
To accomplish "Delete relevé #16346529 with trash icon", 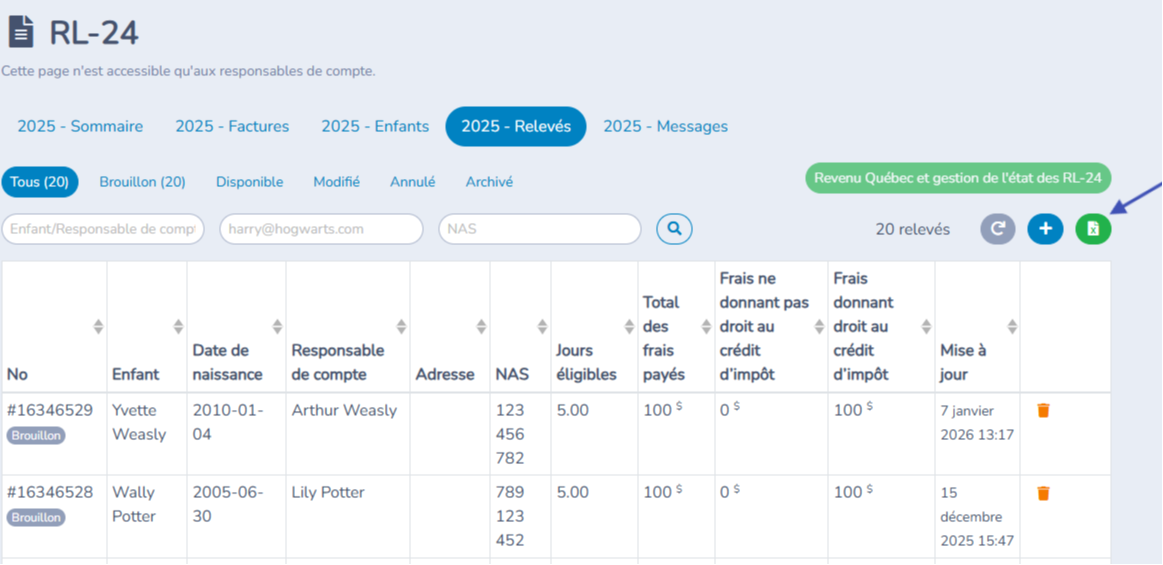I will tap(1043, 410).
